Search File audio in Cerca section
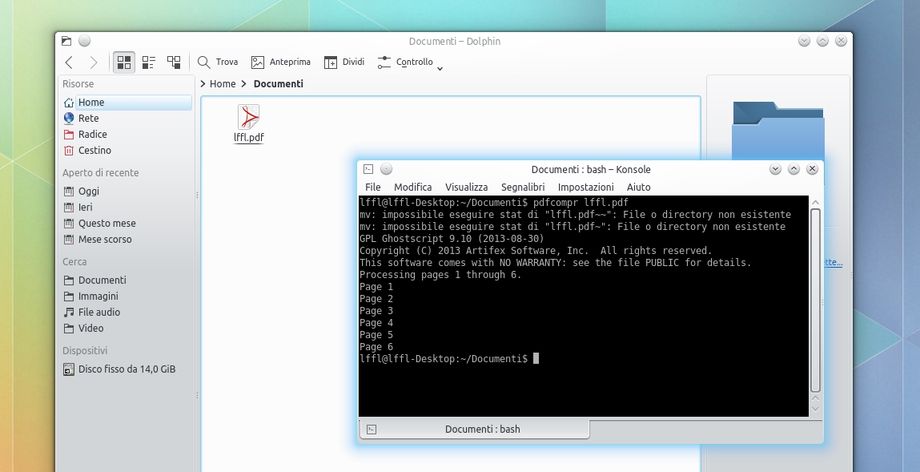This screenshot has width=920, height=472. [127, 312]
